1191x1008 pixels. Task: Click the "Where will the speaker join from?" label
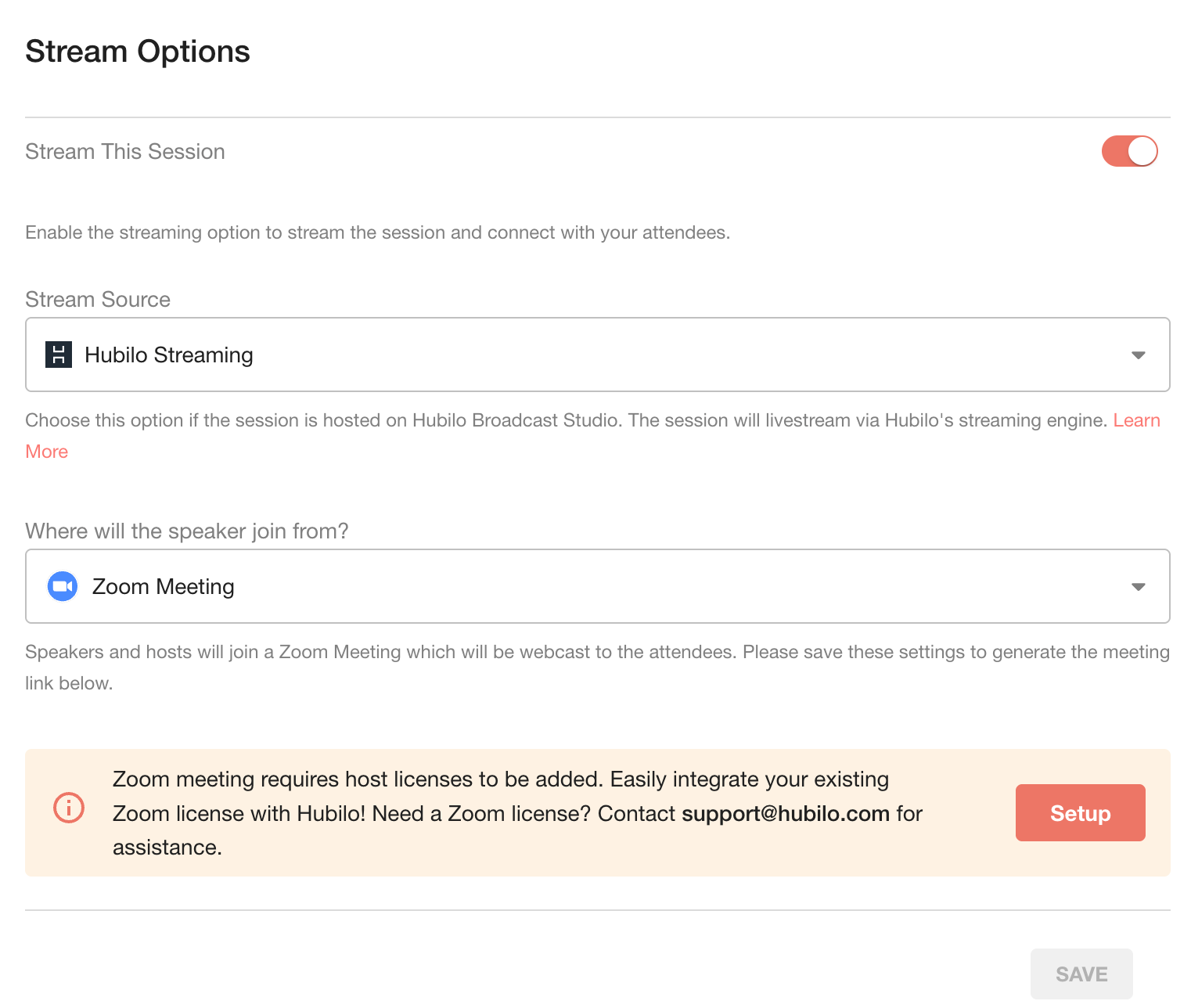187,531
